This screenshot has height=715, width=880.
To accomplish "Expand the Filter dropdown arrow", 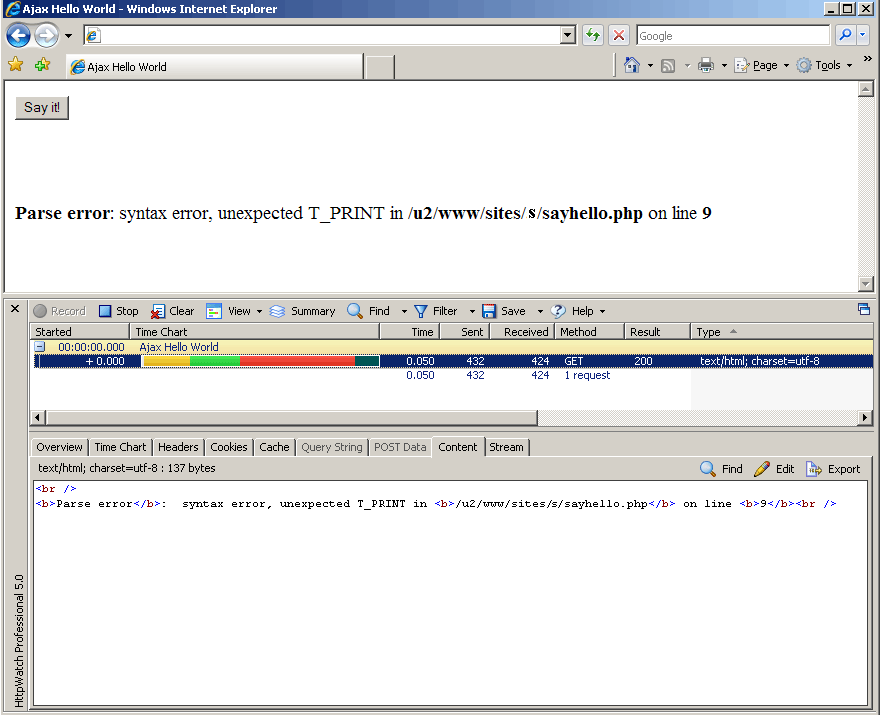I will 467,312.
